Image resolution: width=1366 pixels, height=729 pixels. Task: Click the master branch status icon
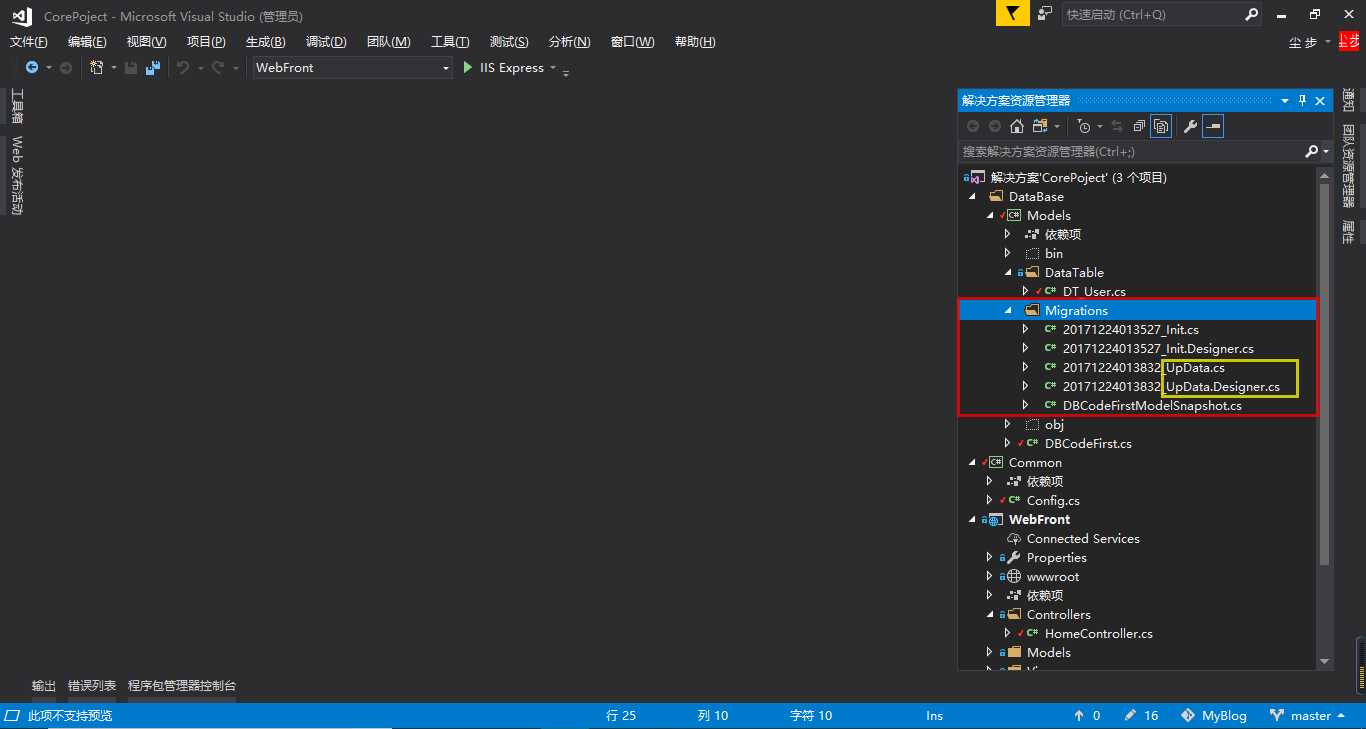pos(1277,716)
